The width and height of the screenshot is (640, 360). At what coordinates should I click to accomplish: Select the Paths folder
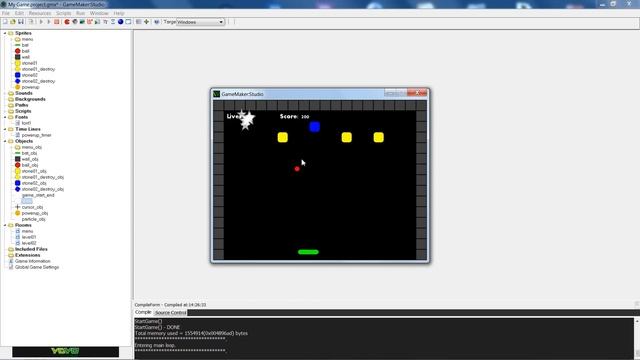click(x=22, y=105)
